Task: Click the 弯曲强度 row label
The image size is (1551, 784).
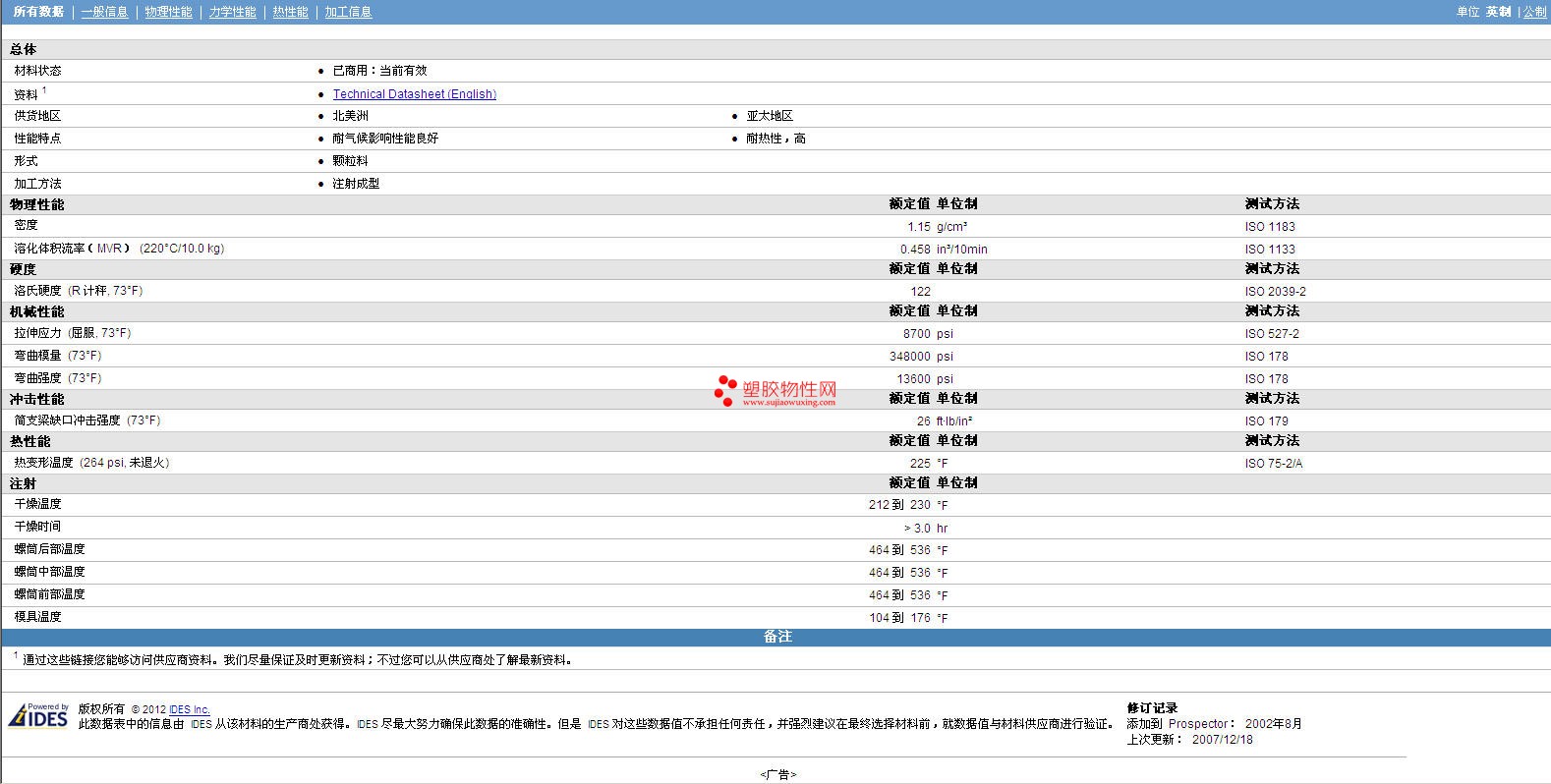Action: (57, 378)
